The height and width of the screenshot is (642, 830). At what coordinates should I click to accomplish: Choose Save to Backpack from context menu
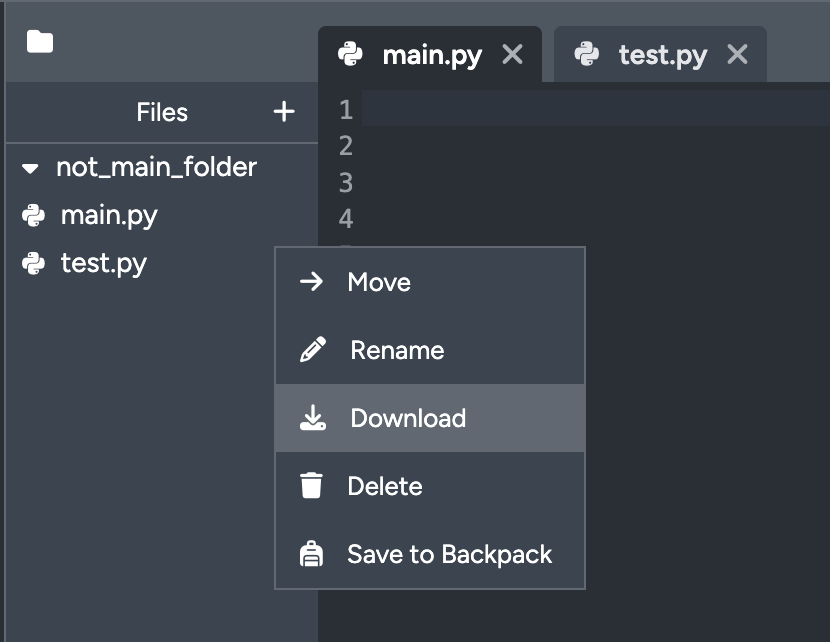tap(449, 554)
